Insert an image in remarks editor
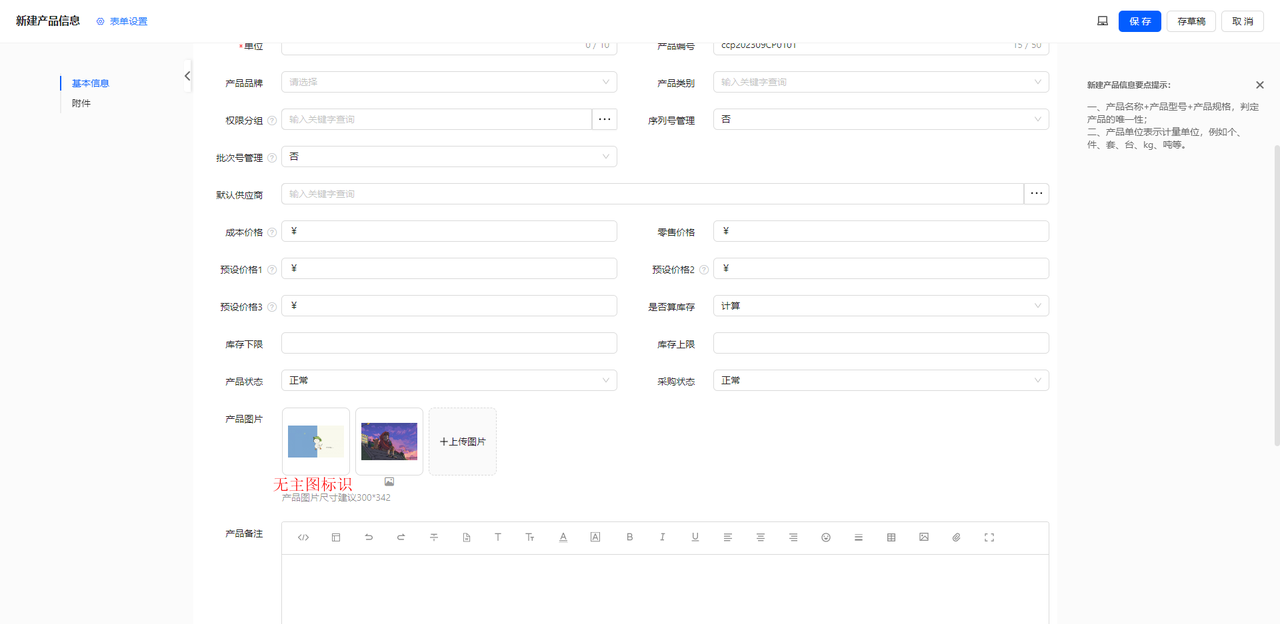 point(924,538)
